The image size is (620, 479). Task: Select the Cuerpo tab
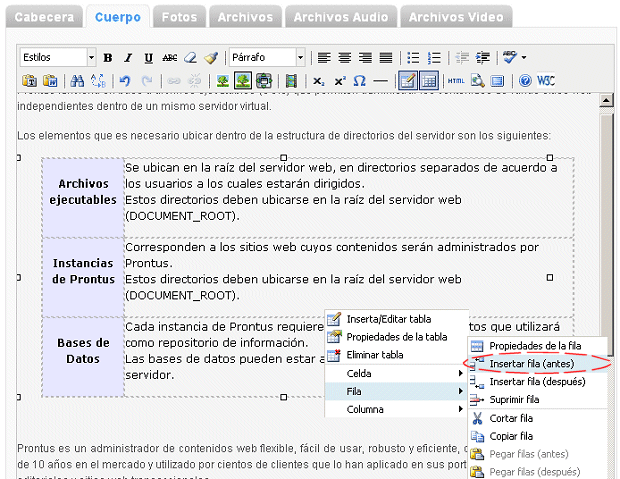click(118, 17)
